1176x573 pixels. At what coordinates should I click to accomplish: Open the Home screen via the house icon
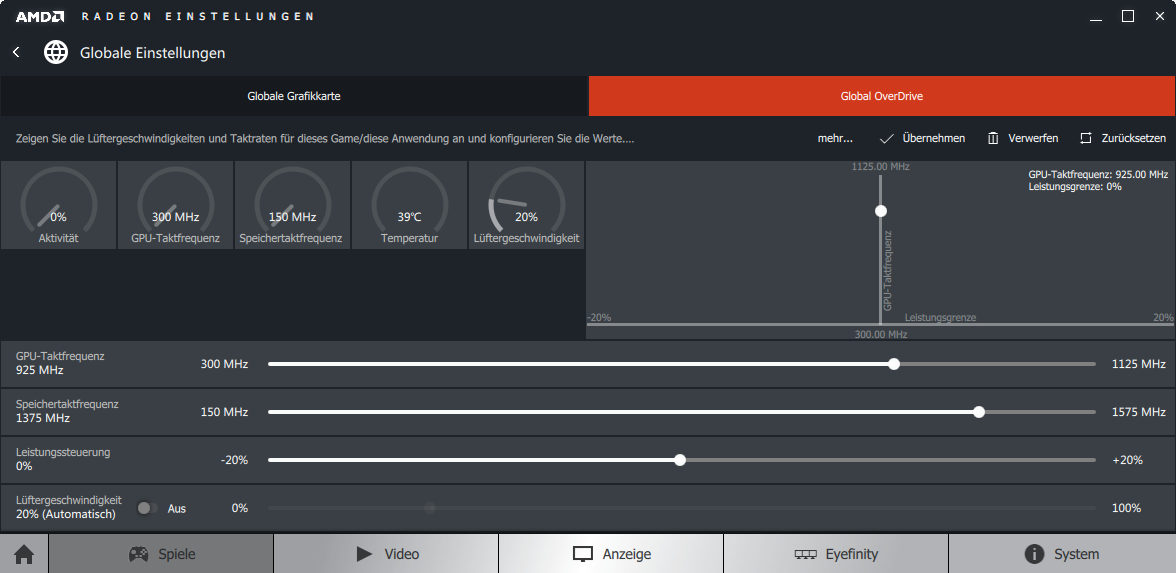point(24,554)
